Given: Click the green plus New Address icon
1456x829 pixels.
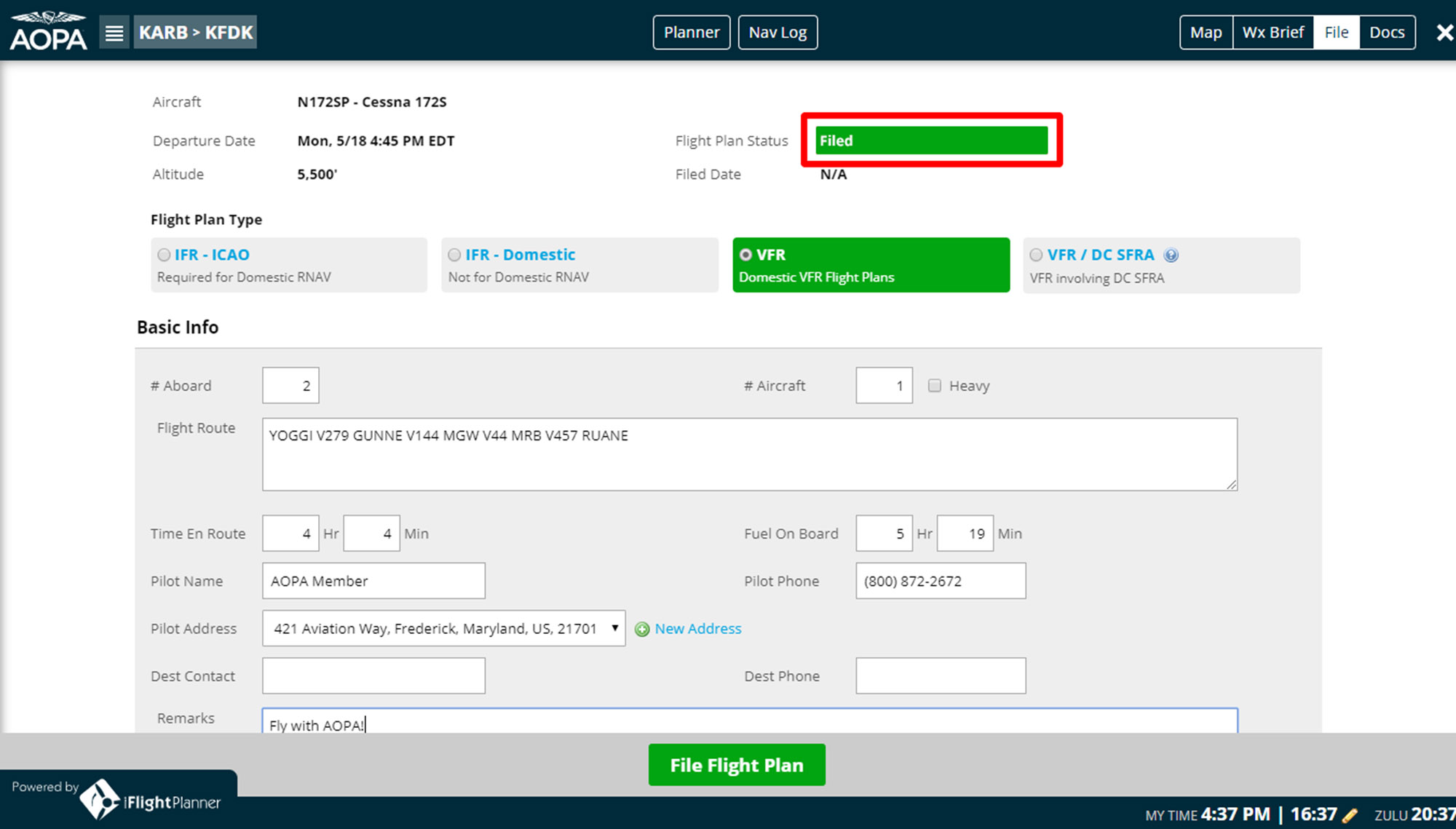Looking at the screenshot, I should tap(642, 630).
